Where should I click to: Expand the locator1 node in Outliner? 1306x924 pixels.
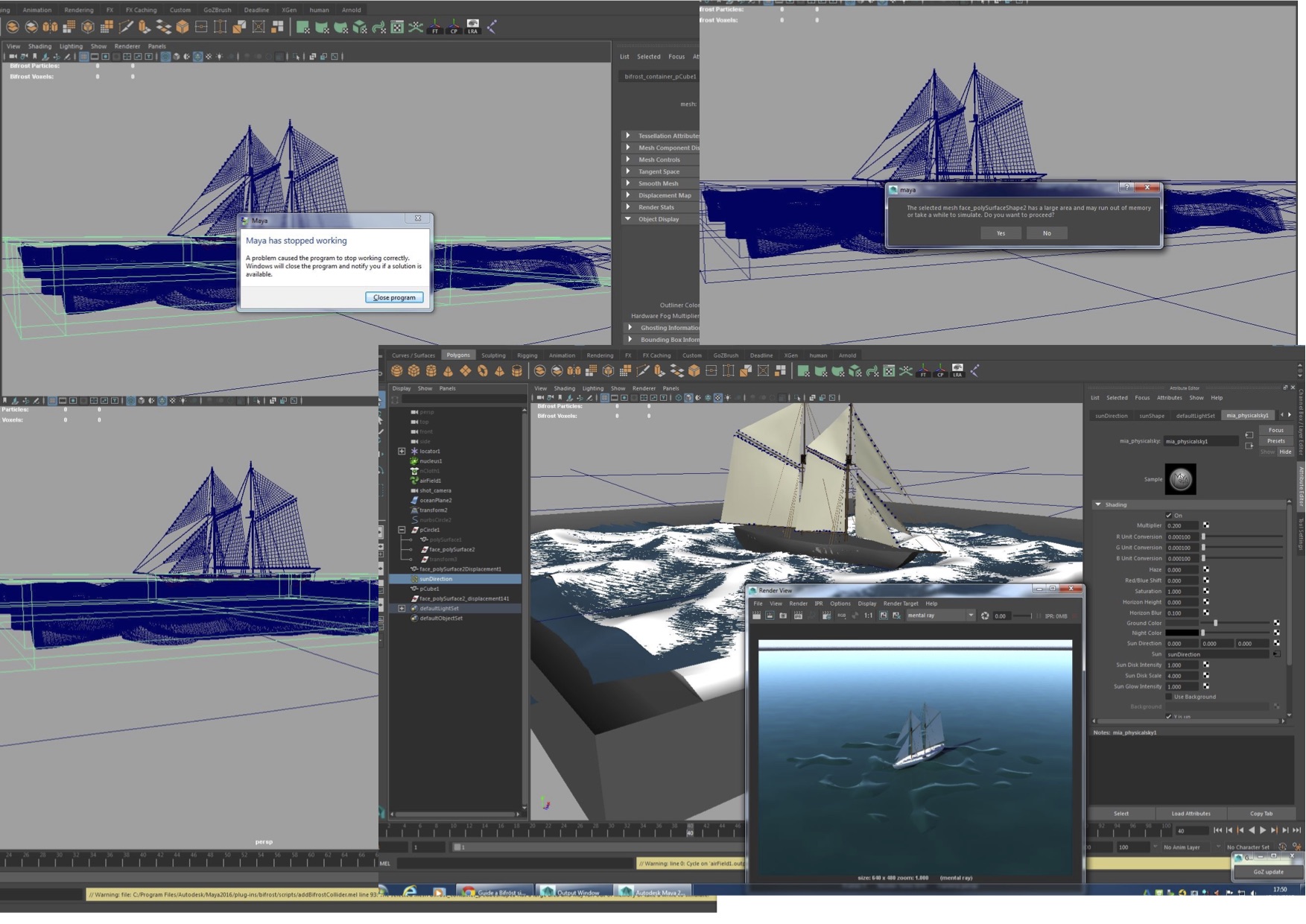pos(402,452)
